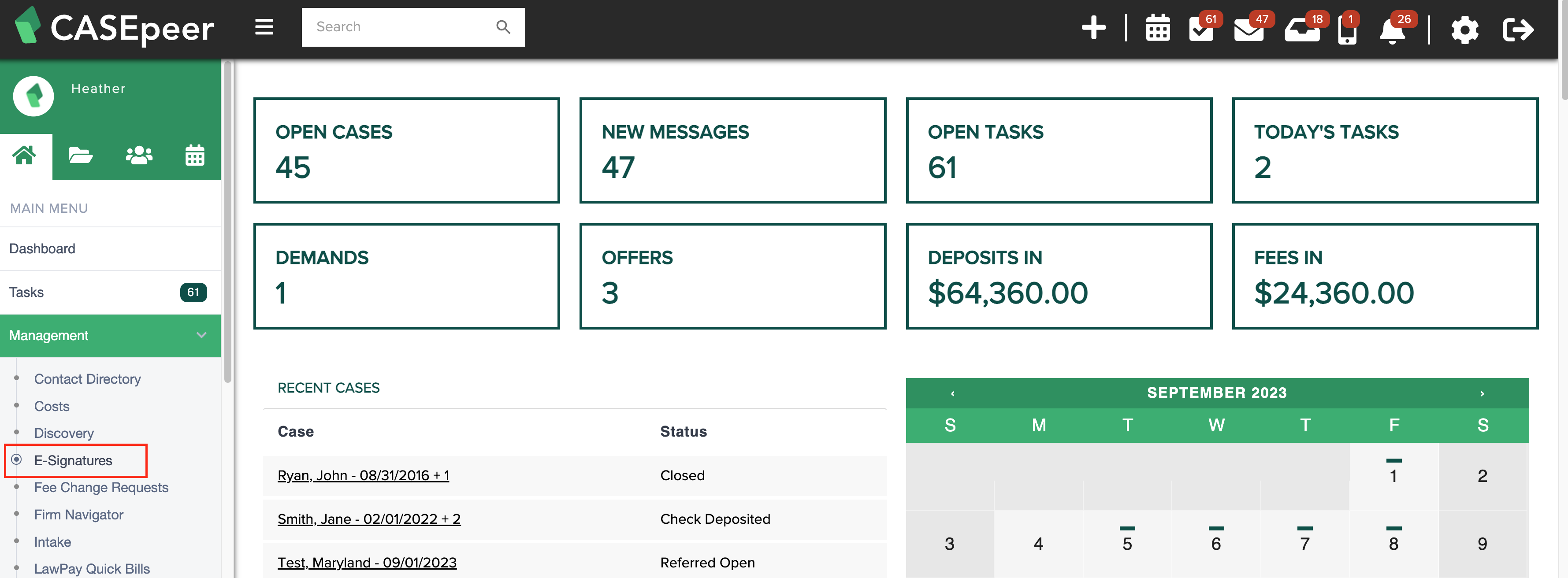Select the open folder sidebar tab
Screen dimensions: 1568x578
coord(80,156)
